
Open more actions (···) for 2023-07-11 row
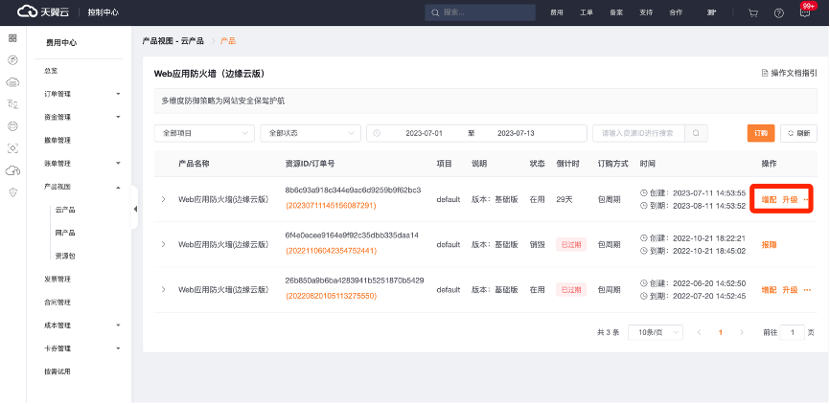(x=807, y=200)
